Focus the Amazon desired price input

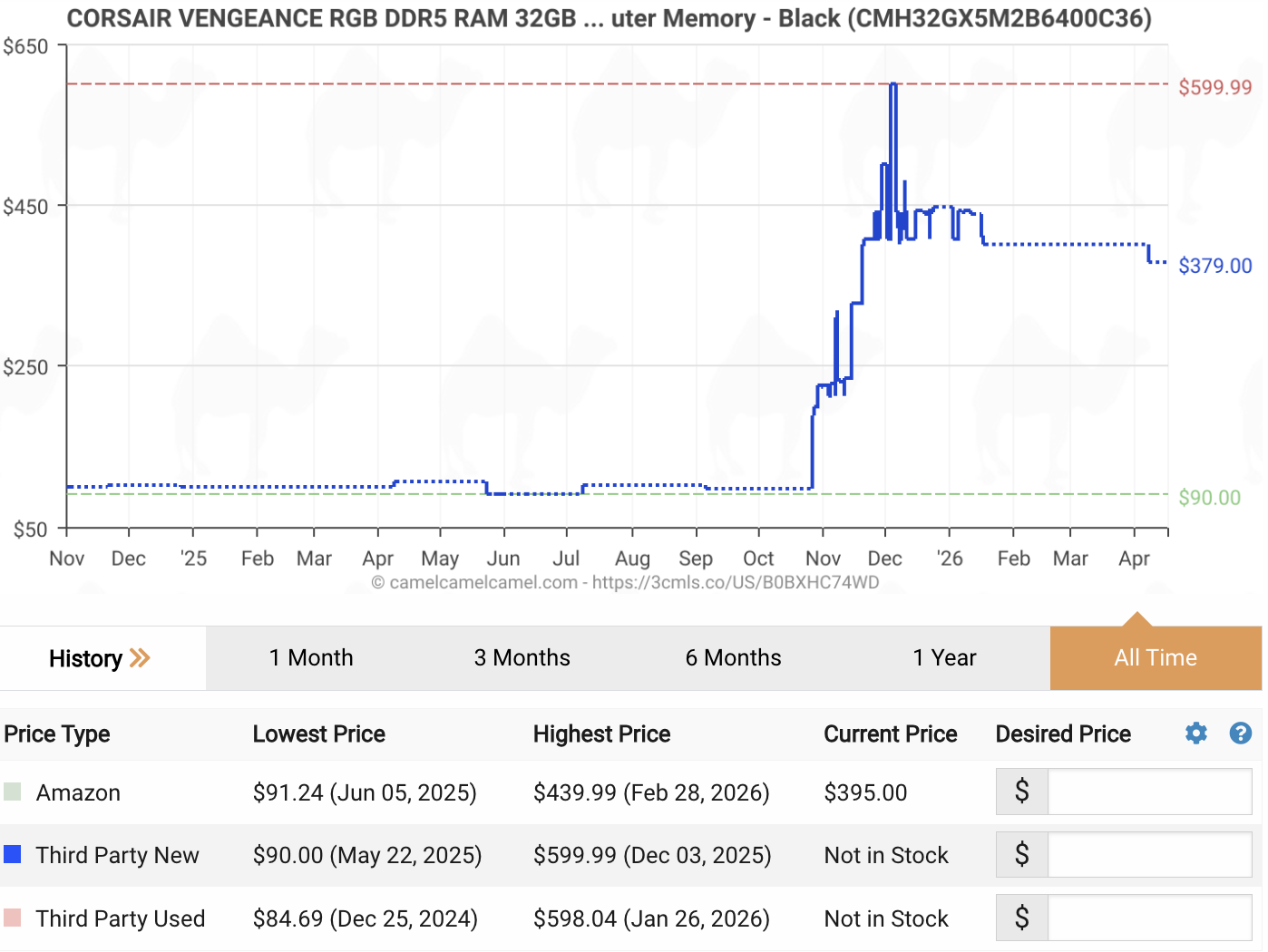[x=1149, y=792]
